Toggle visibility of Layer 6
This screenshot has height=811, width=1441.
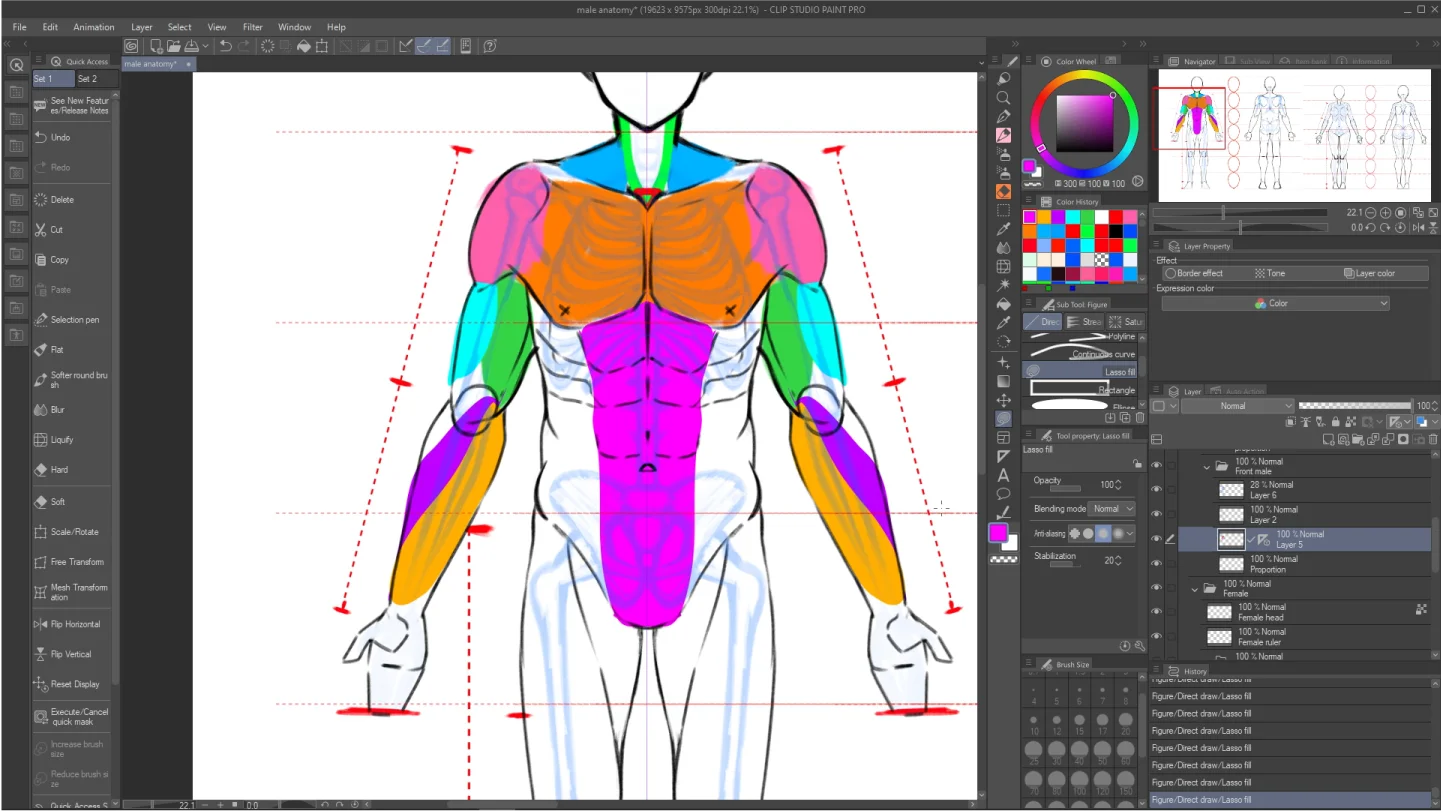[x=1157, y=490]
